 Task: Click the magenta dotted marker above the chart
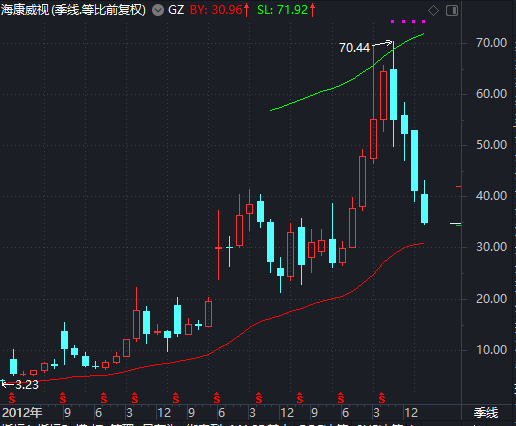(x=408, y=22)
